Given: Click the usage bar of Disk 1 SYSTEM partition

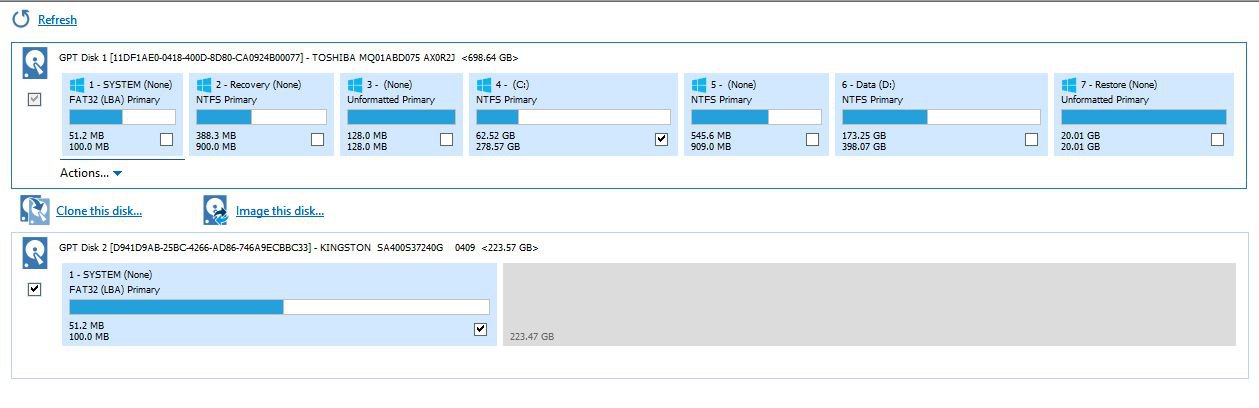Looking at the screenshot, I should (x=122, y=117).
